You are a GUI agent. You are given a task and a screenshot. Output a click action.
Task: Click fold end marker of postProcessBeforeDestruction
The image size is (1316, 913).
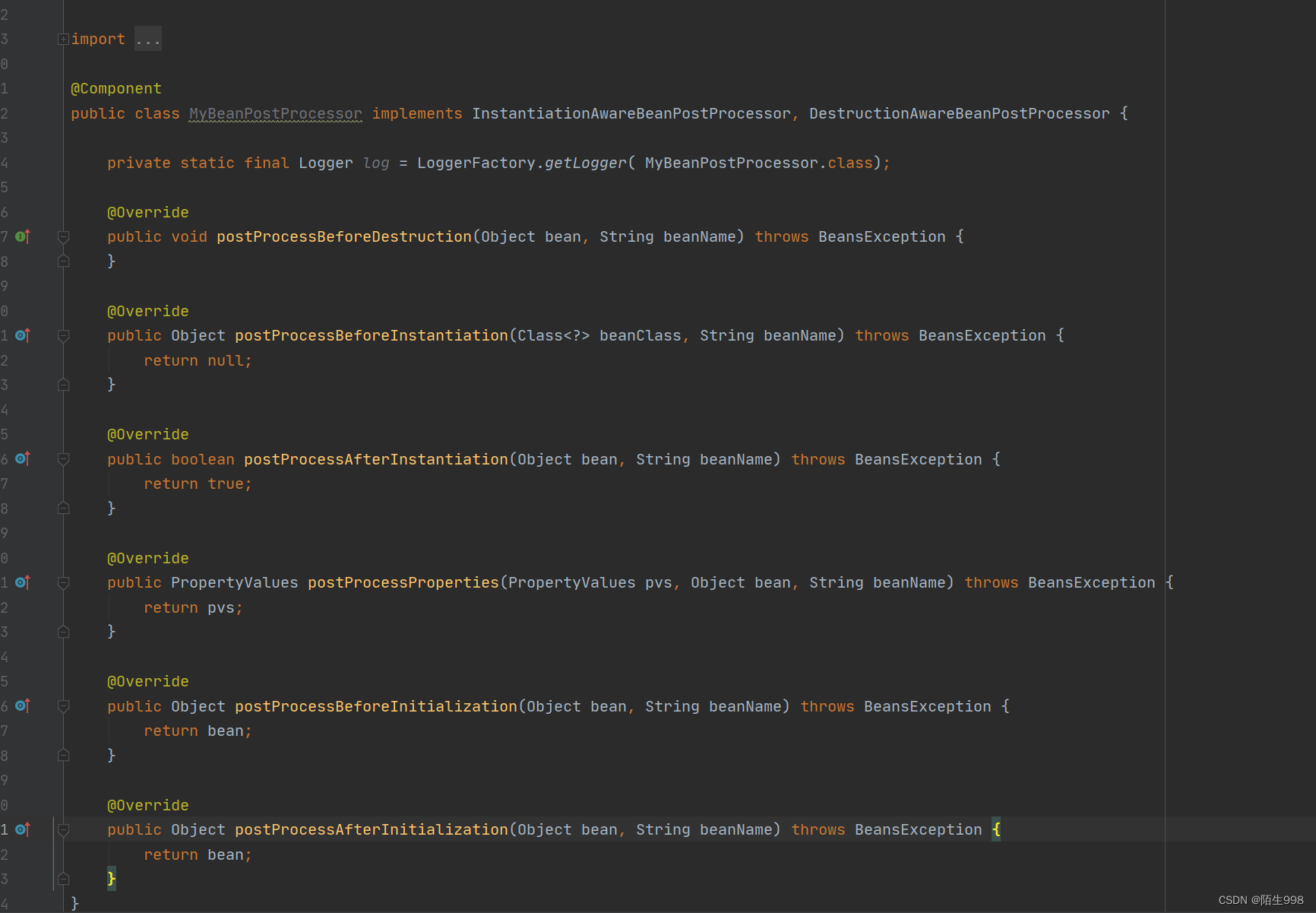point(64,261)
